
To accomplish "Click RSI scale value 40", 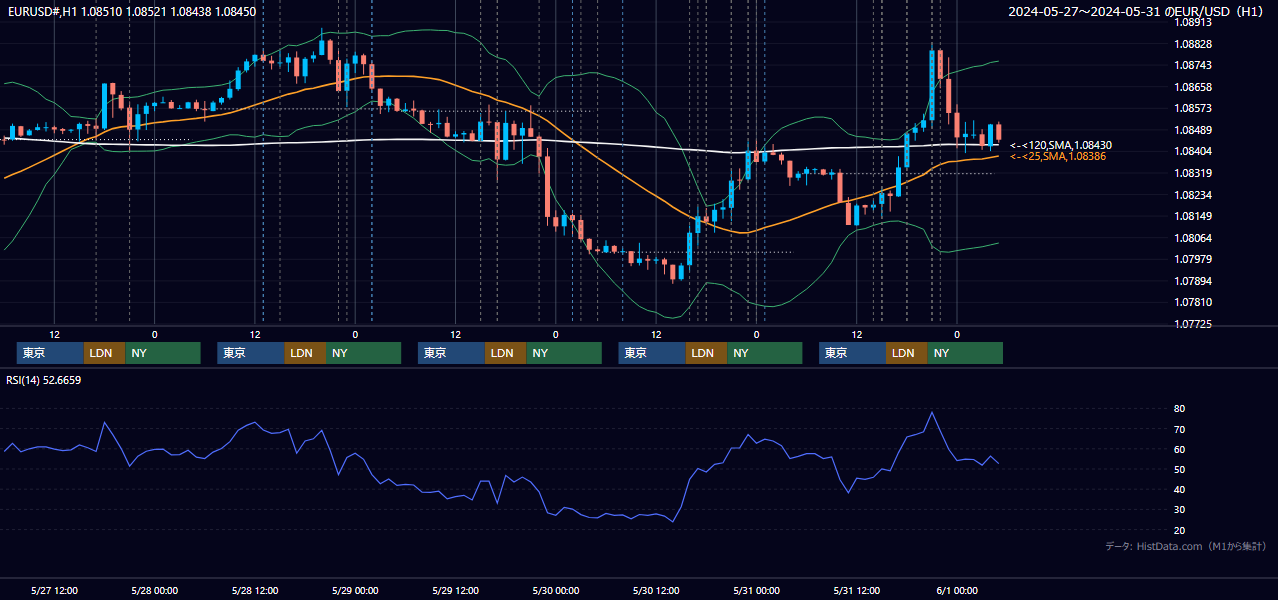I will coord(1180,489).
